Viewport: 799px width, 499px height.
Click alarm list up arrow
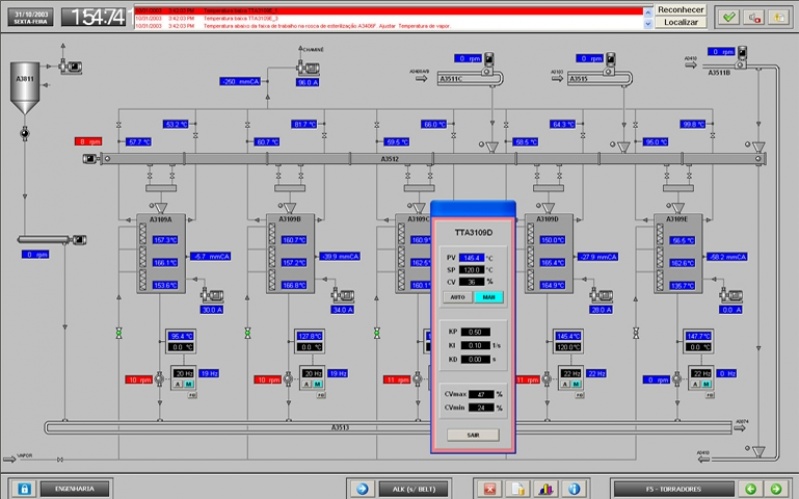tap(648, 12)
